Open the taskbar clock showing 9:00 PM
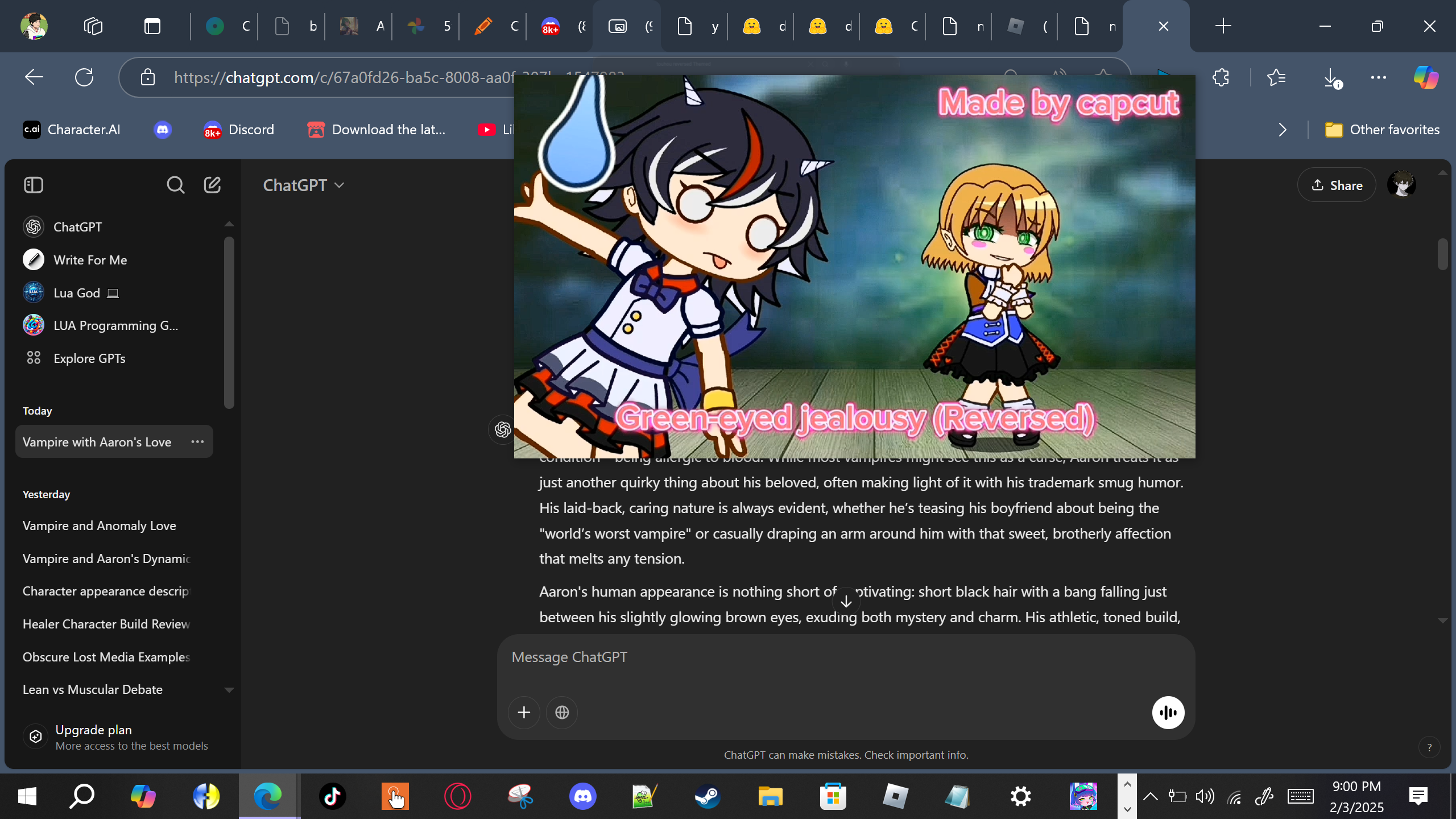 tap(1356, 796)
